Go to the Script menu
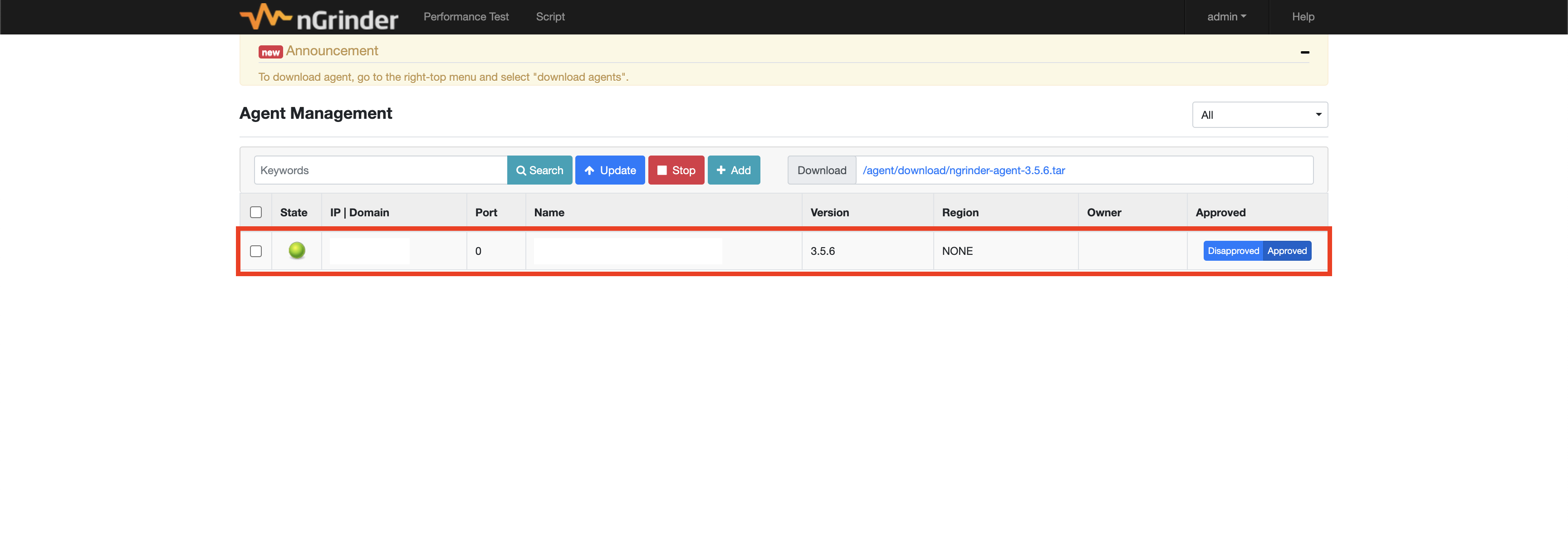This screenshot has width=1568, height=536. 549,17
